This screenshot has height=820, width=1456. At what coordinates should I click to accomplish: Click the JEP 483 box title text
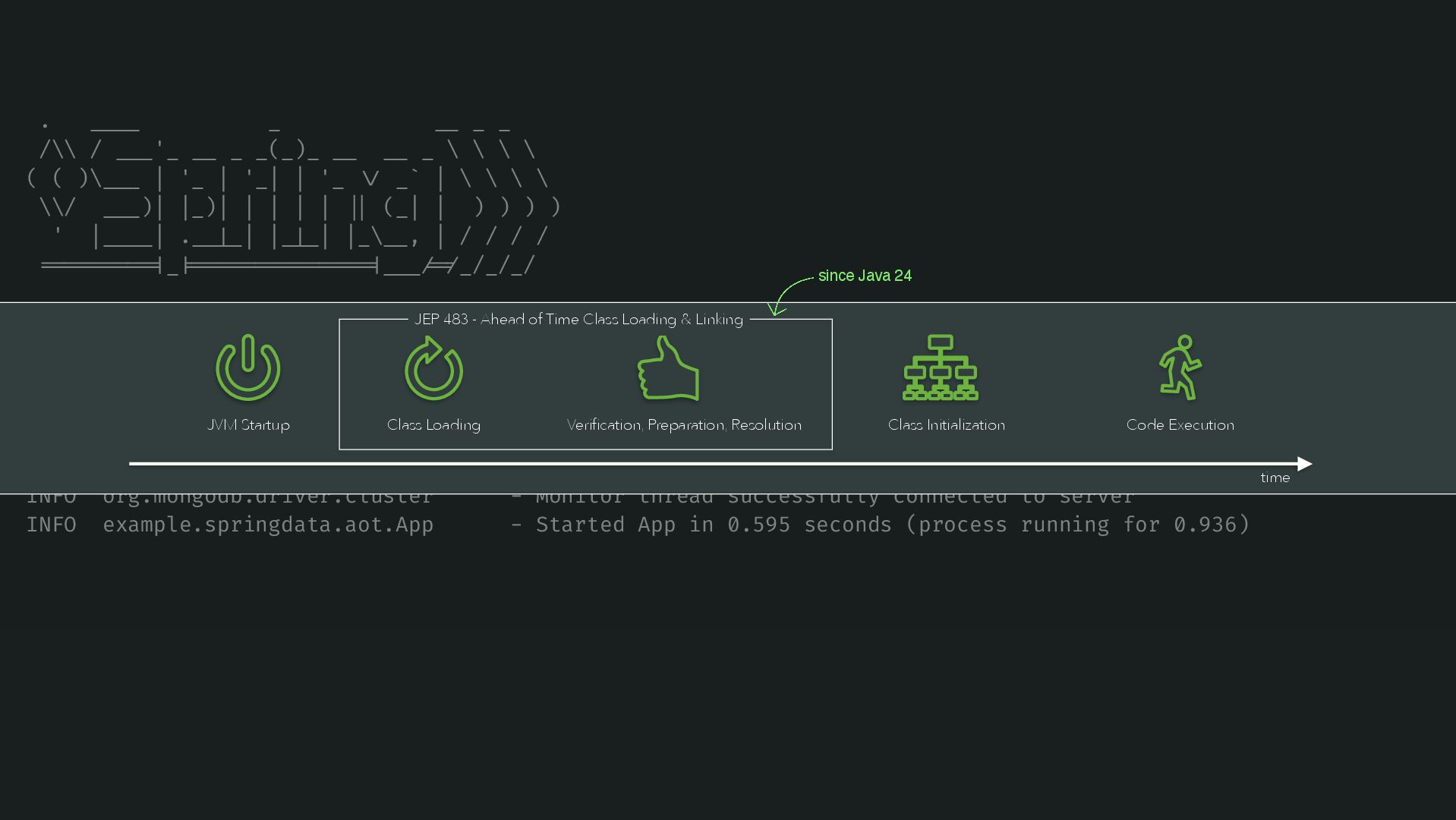578,320
